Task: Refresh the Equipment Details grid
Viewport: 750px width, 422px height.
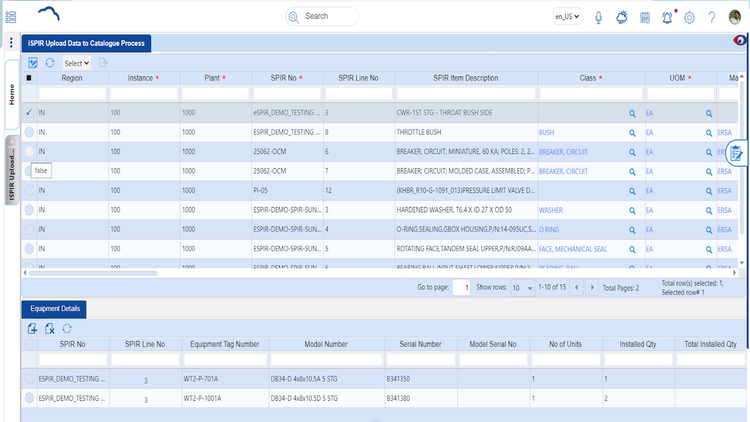Action: click(x=67, y=328)
